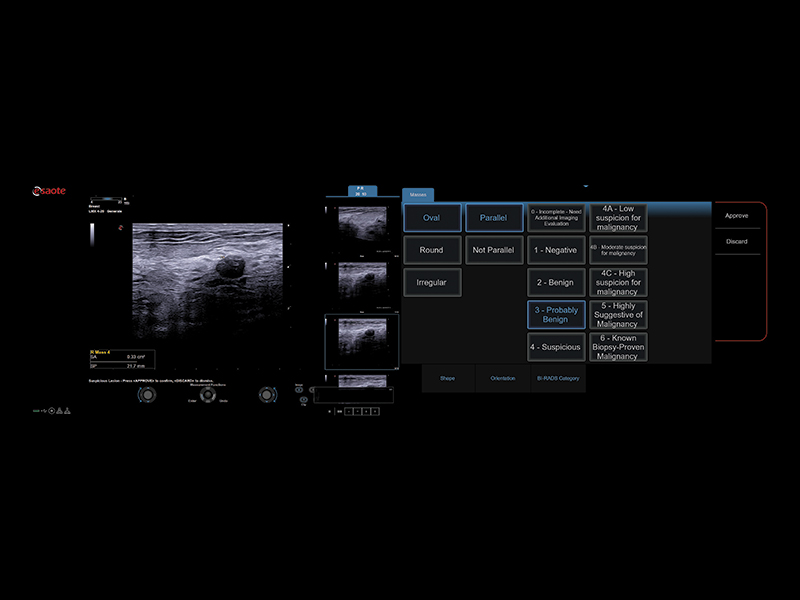The width and height of the screenshot is (800, 600).
Task: Click the left rotary knob control
Action: 148,395
